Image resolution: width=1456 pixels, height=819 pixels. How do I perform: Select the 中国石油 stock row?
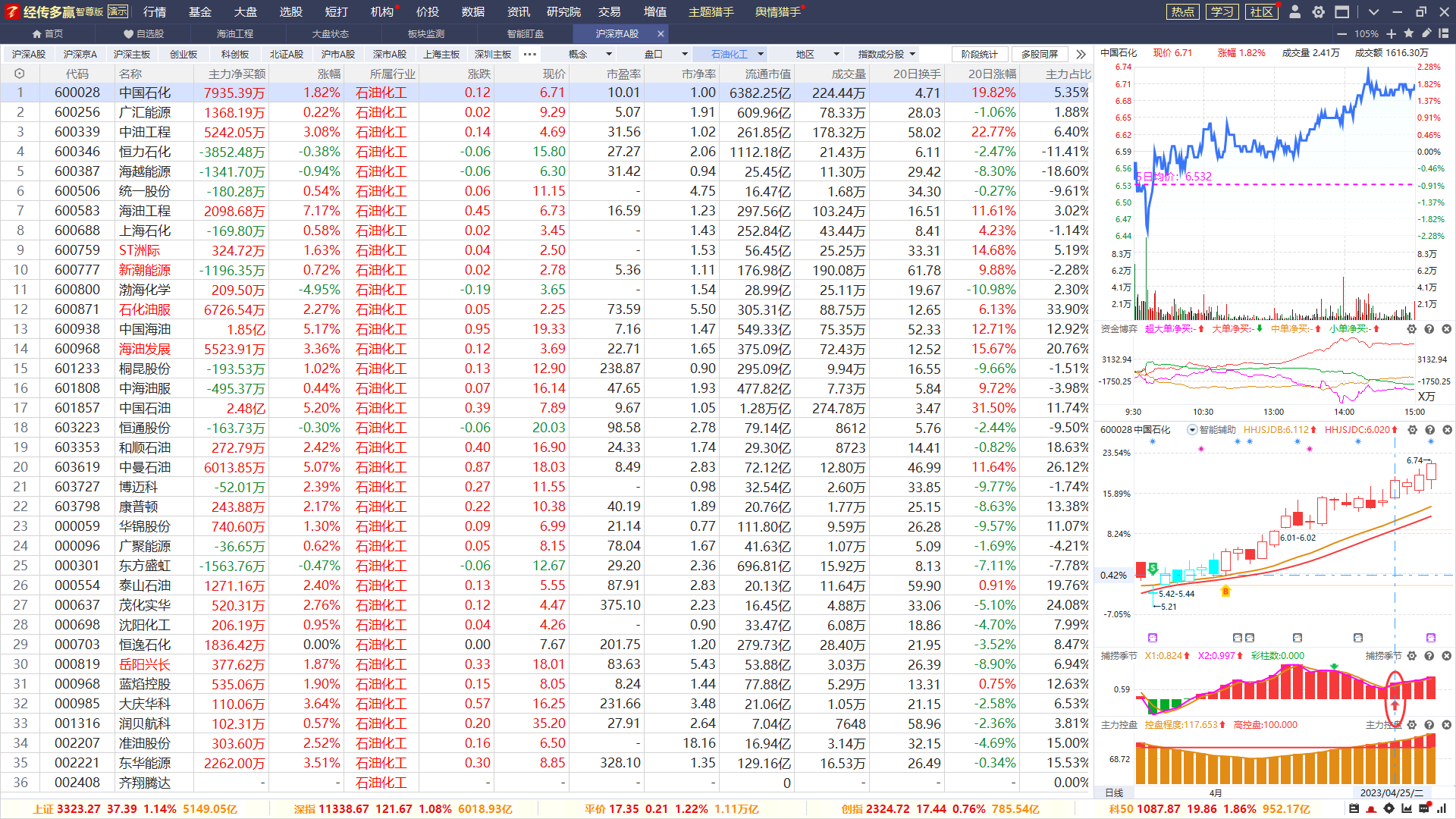tap(544, 408)
